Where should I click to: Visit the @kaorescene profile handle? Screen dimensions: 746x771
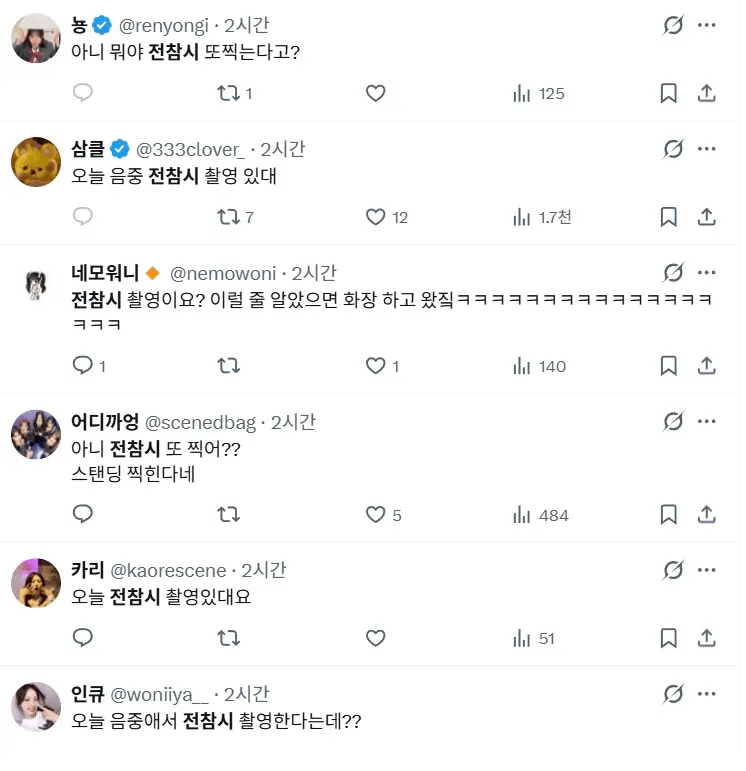click(168, 570)
